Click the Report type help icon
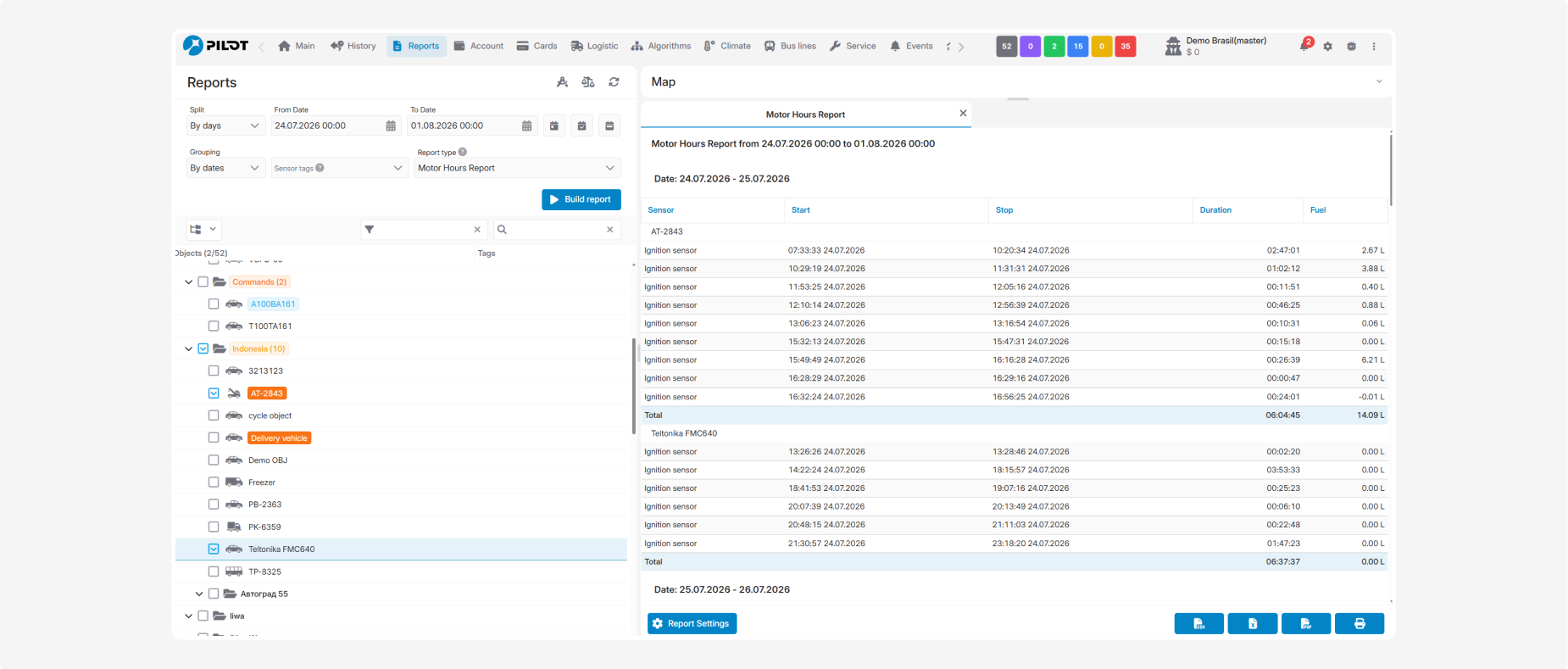Screen dimensions: 1568x669 (463, 153)
